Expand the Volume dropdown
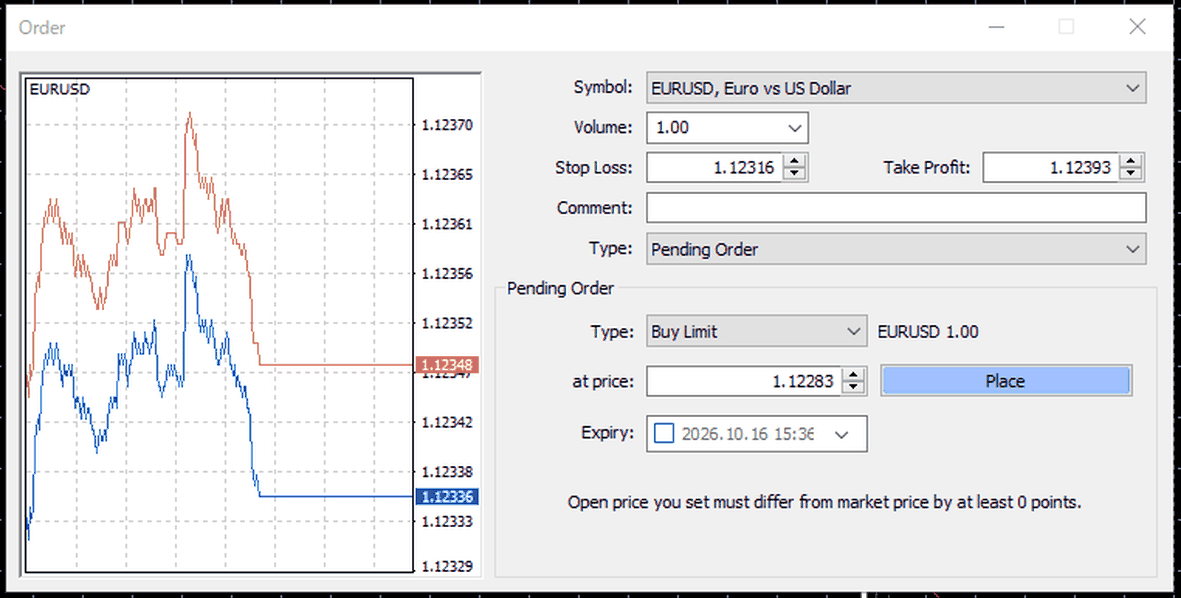This screenshot has width=1181, height=598. tap(795, 128)
